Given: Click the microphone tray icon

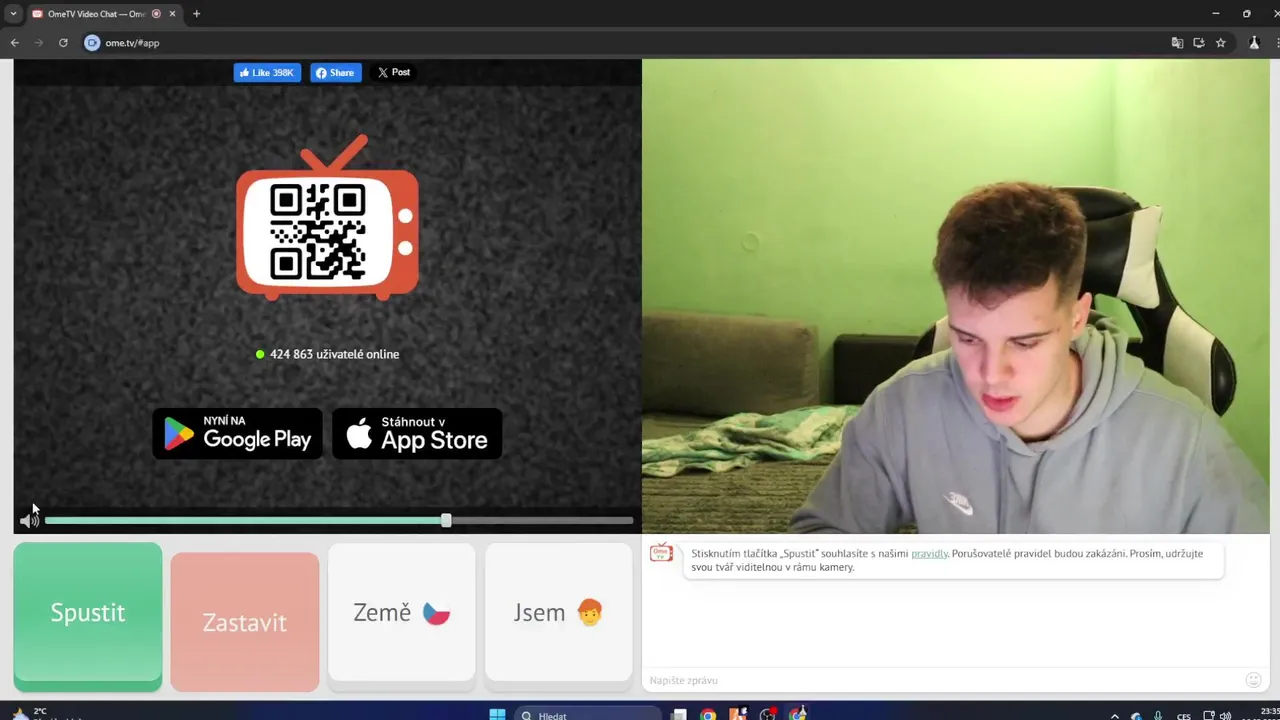Looking at the screenshot, I should pyautogui.click(x=1158, y=715).
